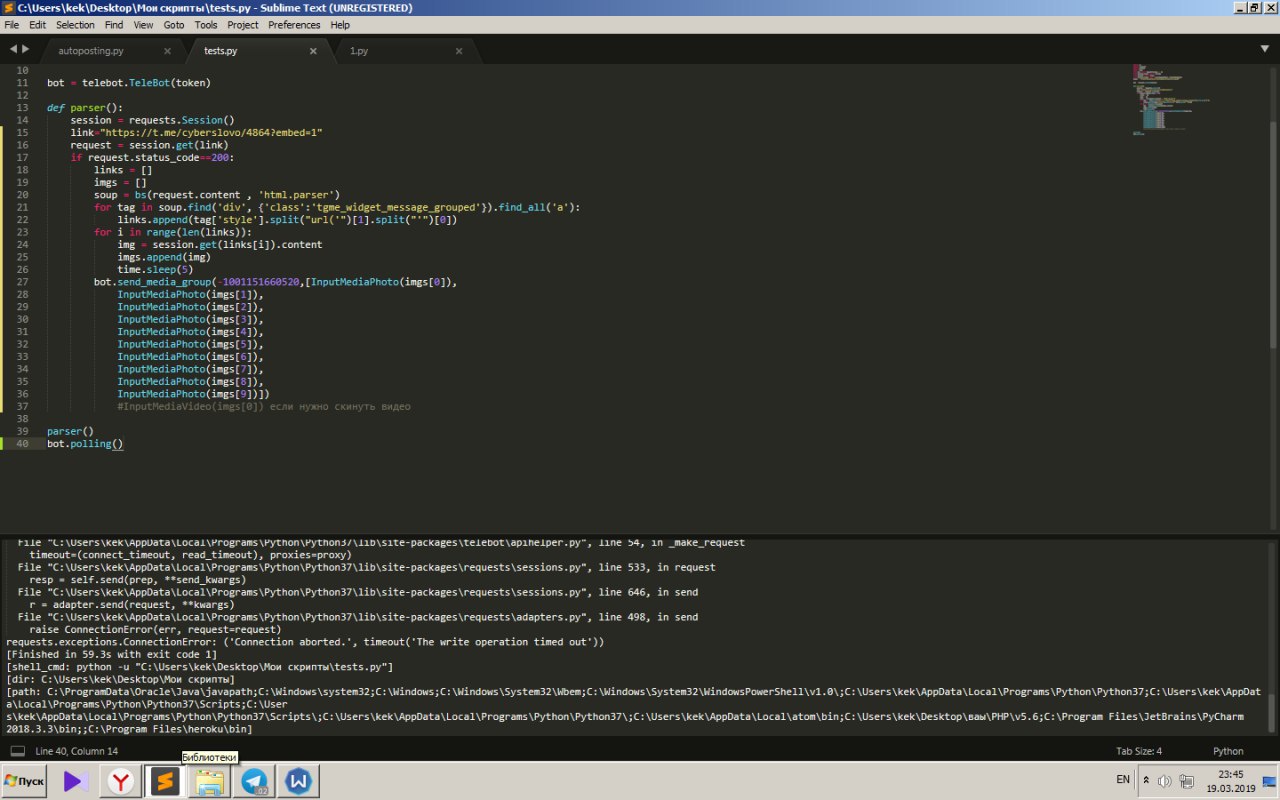Click the EN language indicator

pyautogui.click(x=1123, y=779)
